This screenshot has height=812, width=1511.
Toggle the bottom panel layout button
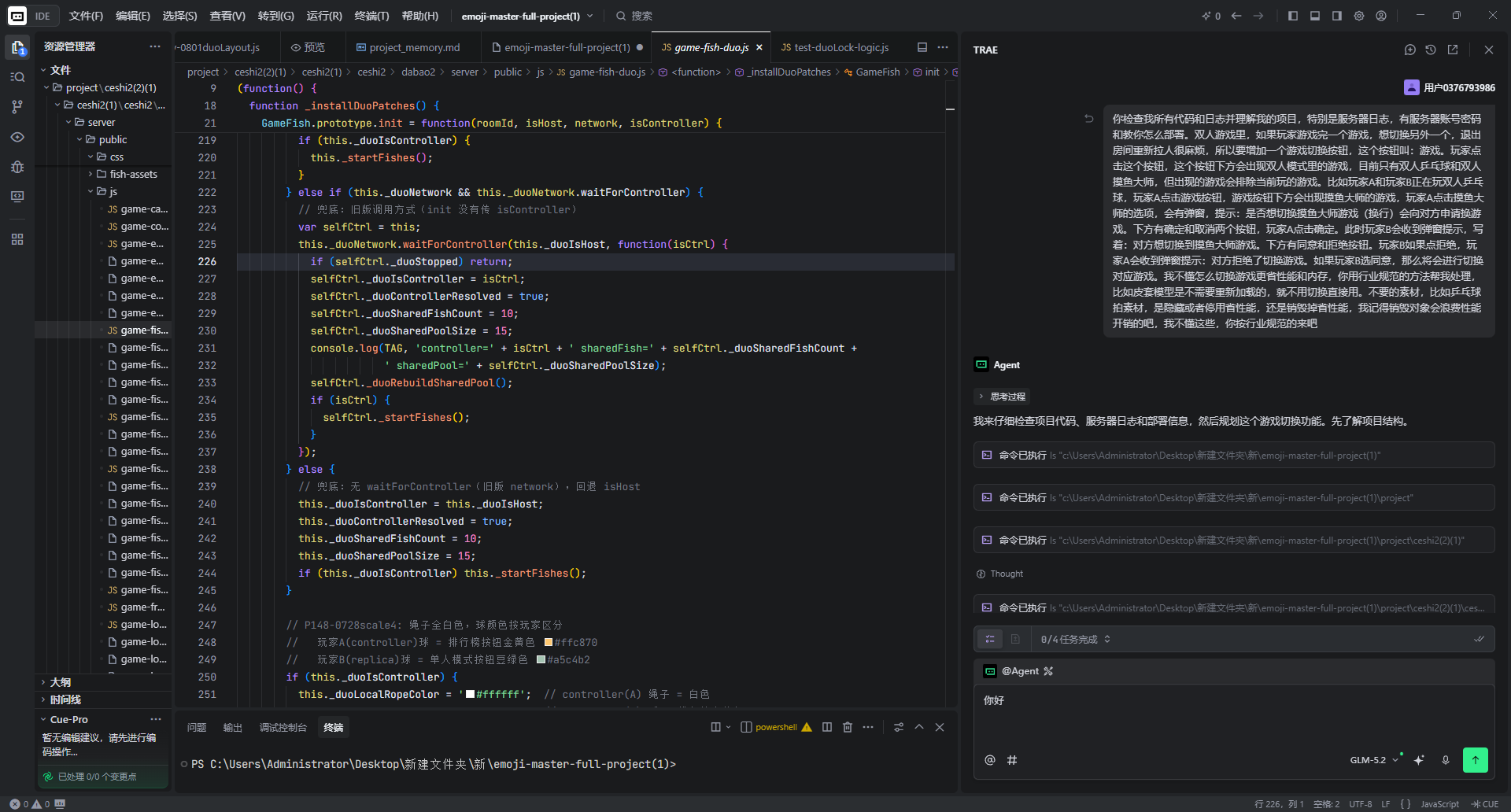(x=1315, y=16)
